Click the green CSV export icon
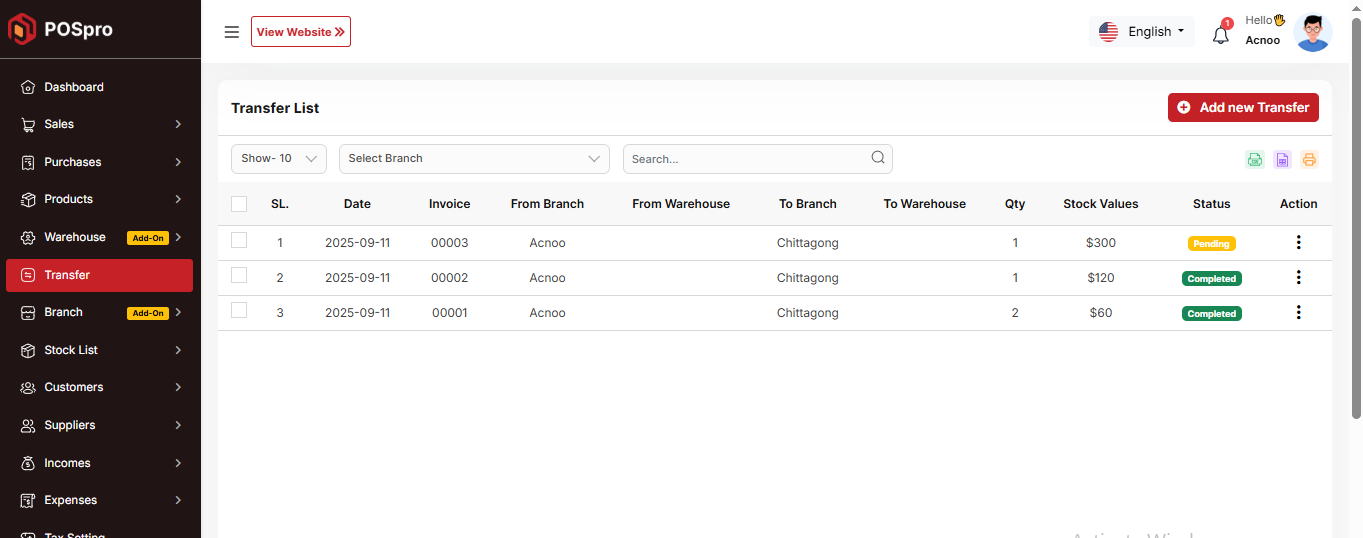The width and height of the screenshot is (1363, 538). pos(1254,159)
